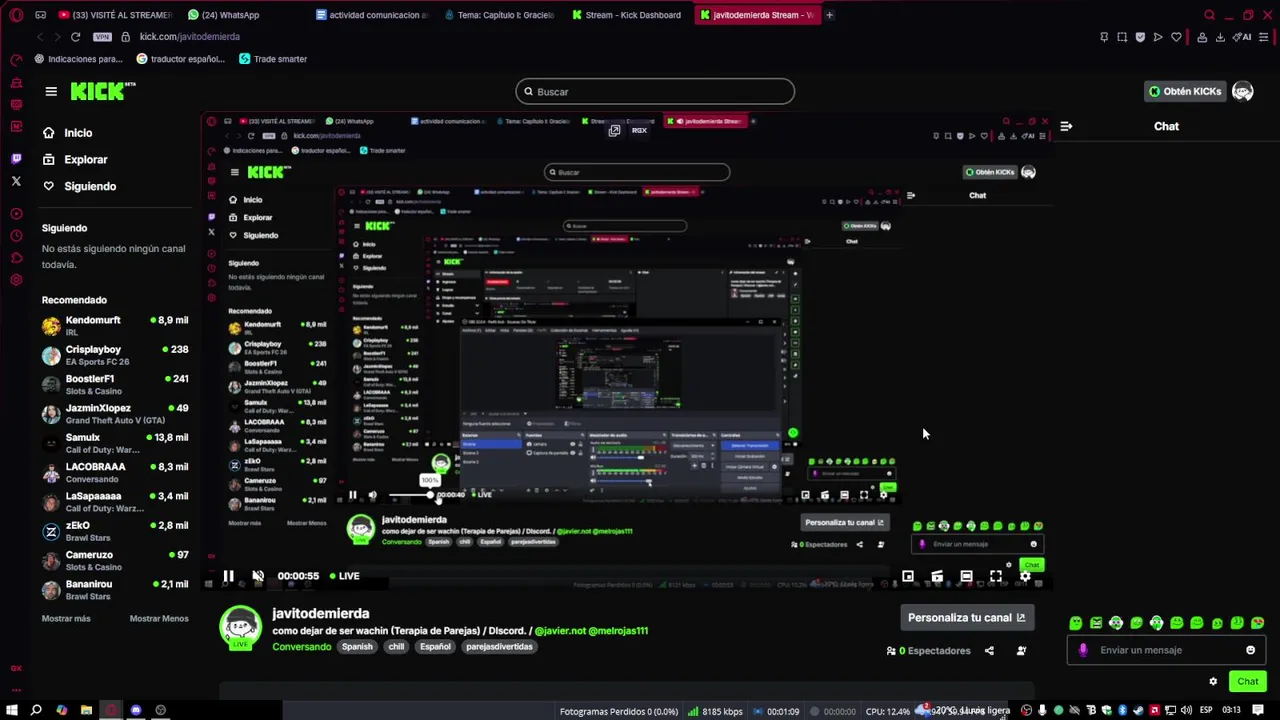This screenshot has height=720, width=1280.
Task: Open Explorar in sidebar
Action: coord(75,159)
